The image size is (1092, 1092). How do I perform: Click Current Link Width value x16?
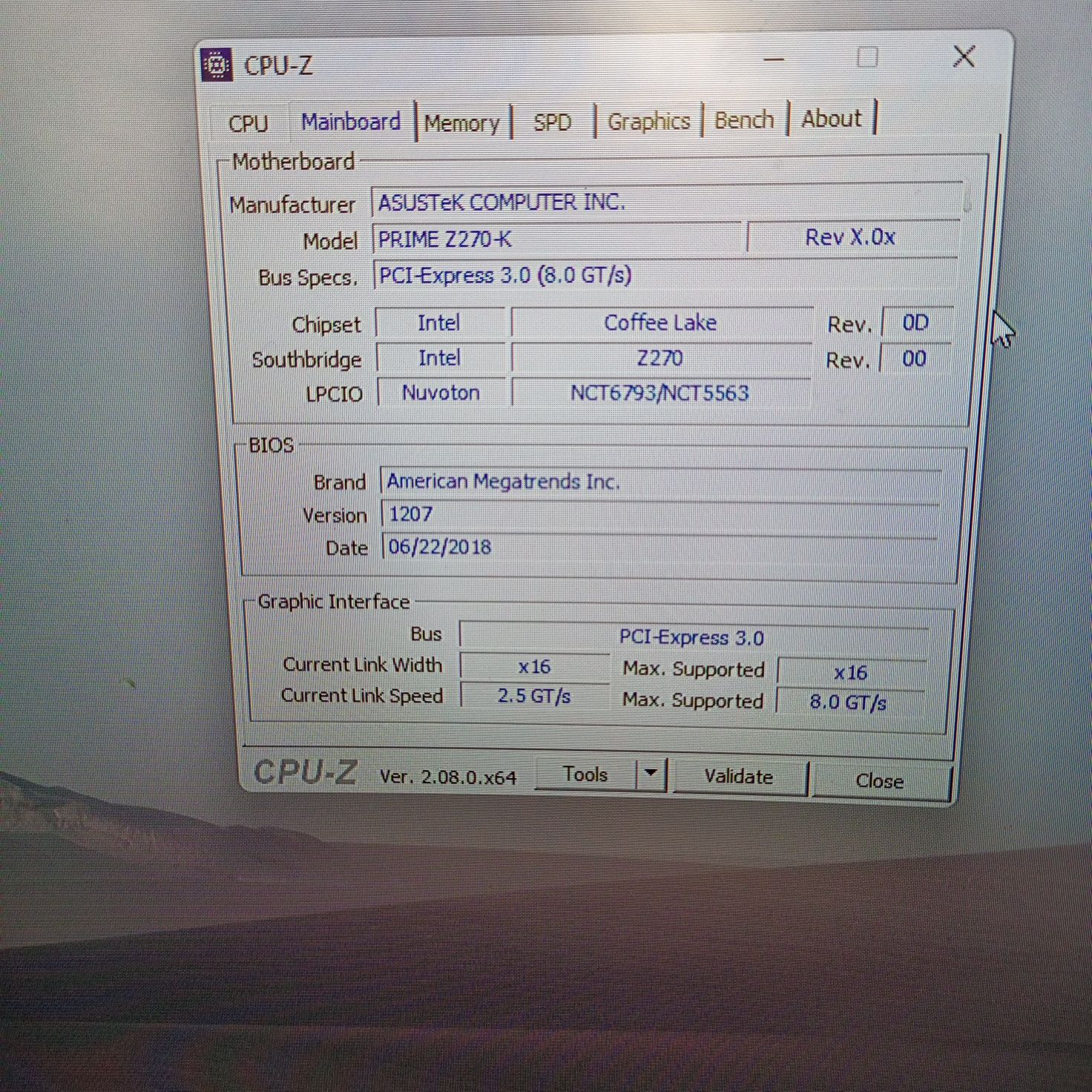click(535, 666)
